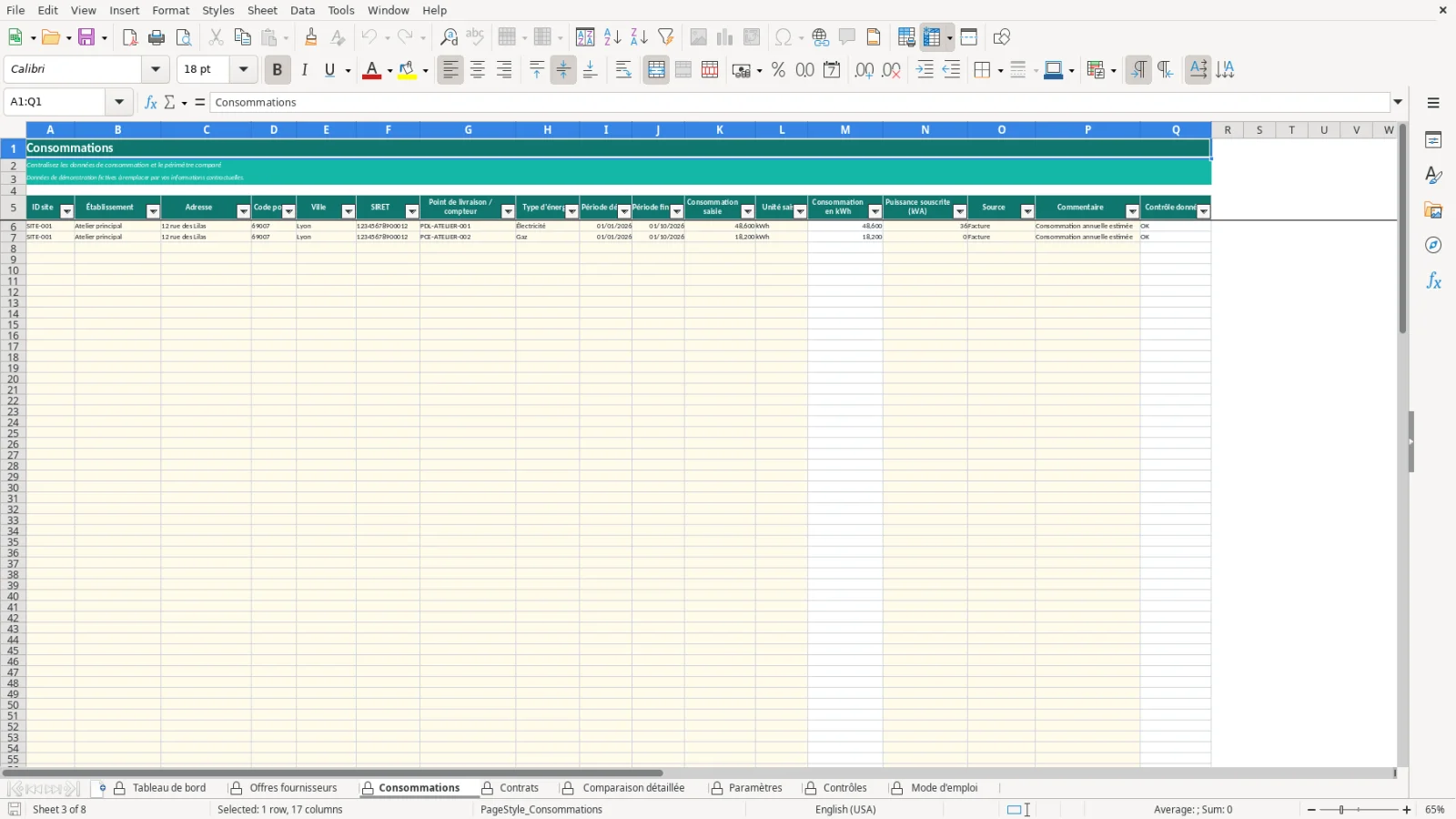Export the document as PDF
Viewport: 1456px width, 819px height.
(129, 37)
